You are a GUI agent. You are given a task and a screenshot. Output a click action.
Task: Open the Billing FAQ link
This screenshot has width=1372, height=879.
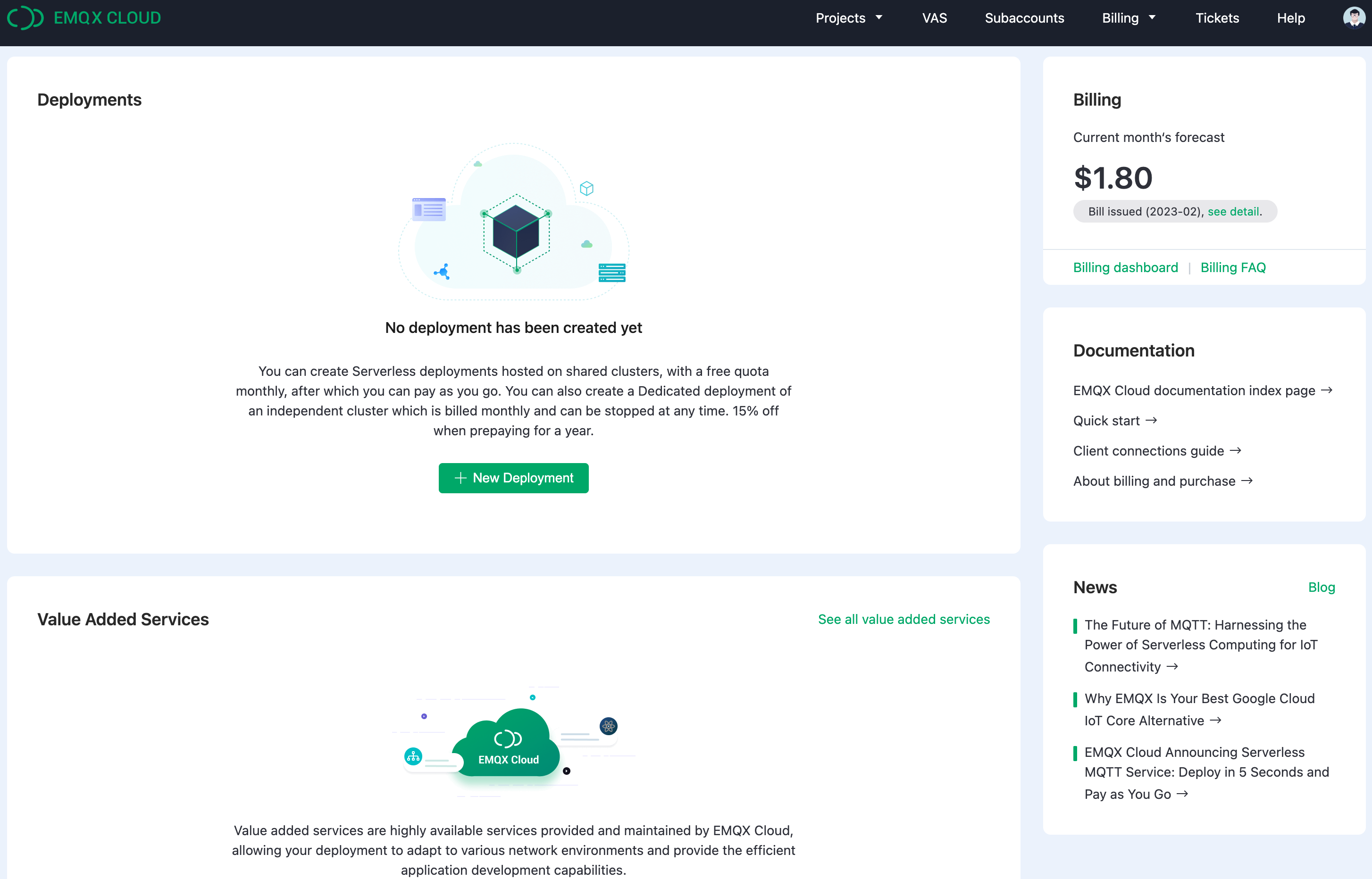tap(1233, 267)
